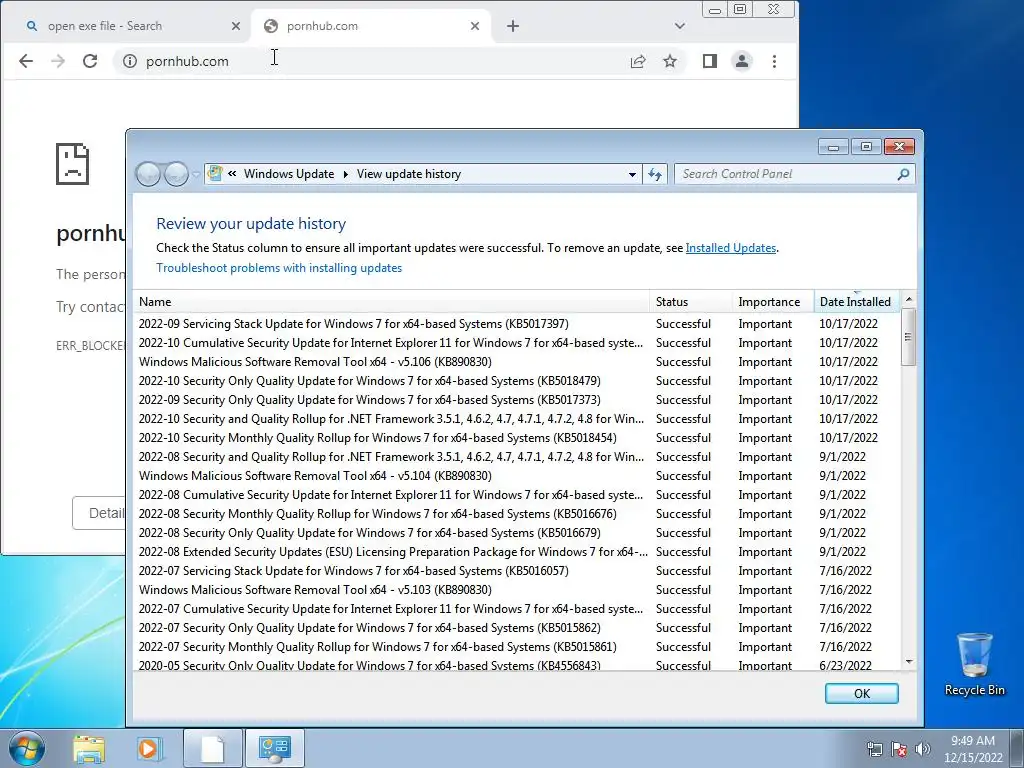Click the scroll up arrow of update list
This screenshot has height=768, width=1024.
pyautogui.click(x=908, y=299)
